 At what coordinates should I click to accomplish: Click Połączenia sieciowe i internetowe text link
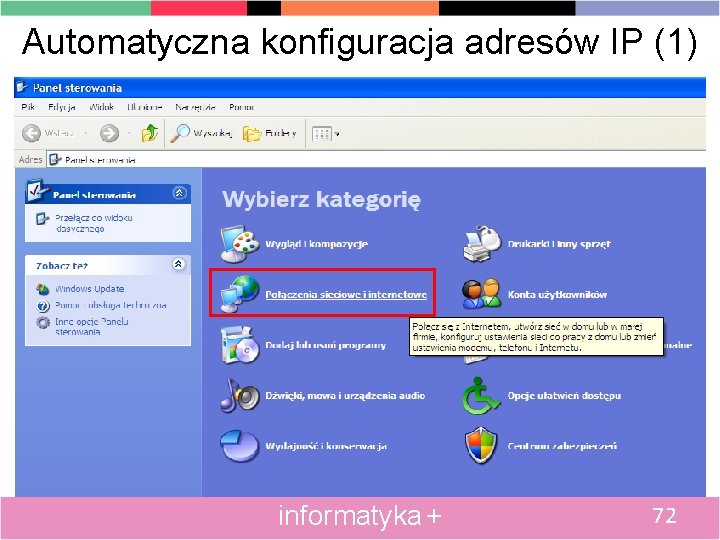[346, 294]
